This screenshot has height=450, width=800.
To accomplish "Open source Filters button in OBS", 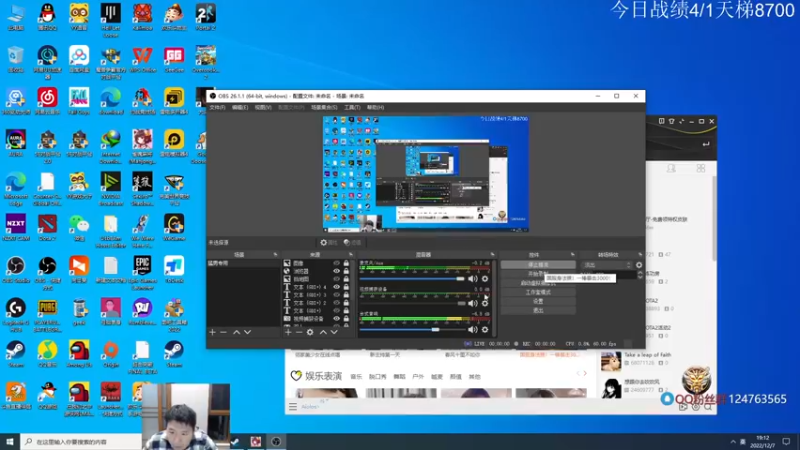I will point(352,242).
